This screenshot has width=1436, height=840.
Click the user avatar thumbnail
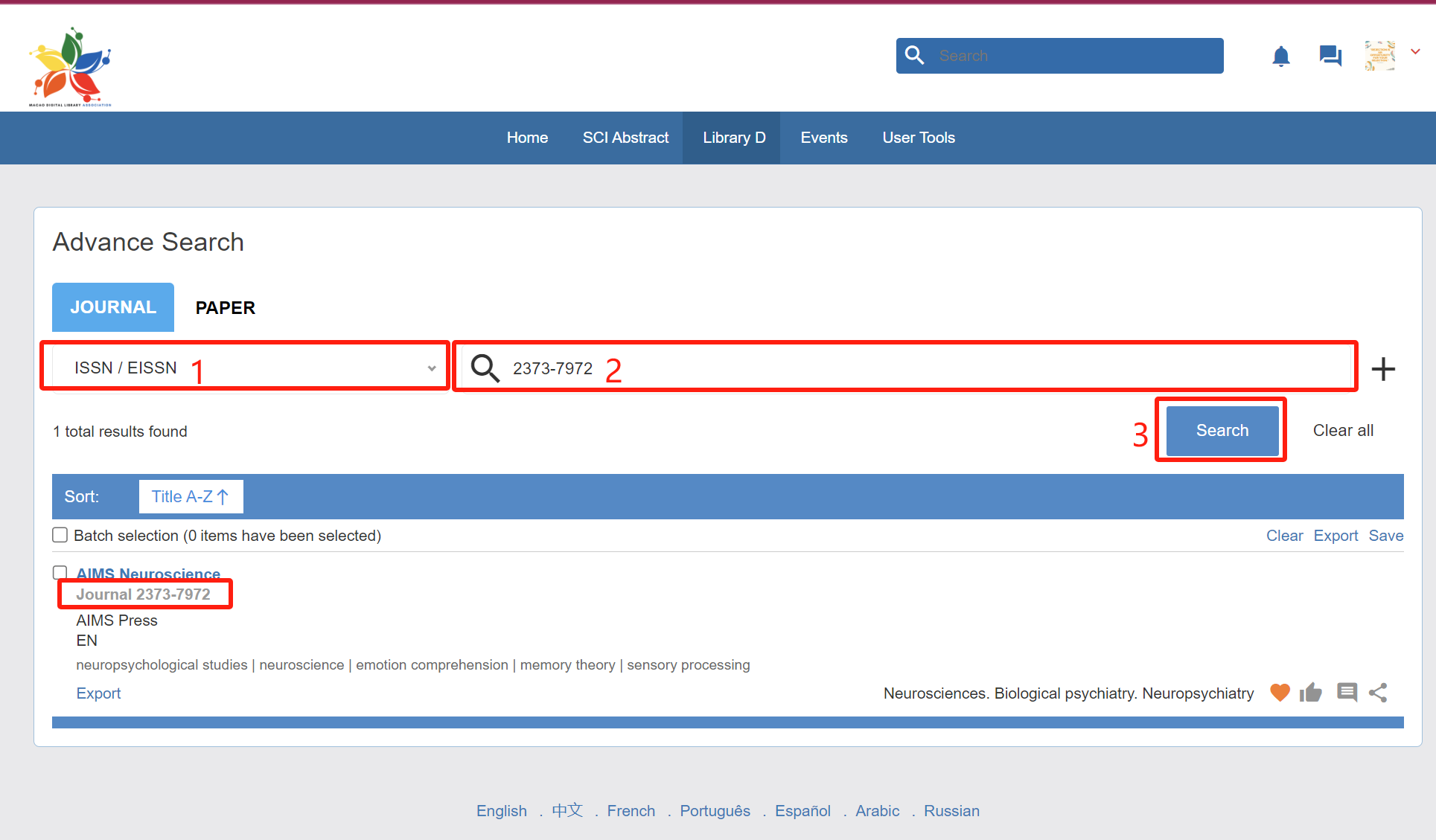(x=1379, y=56)
